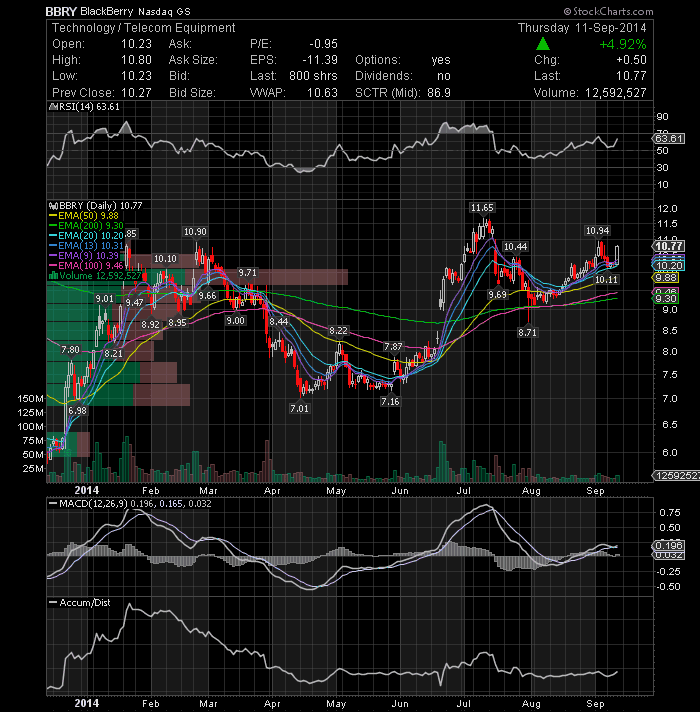Click the 150M volume scale label

[30, 399]
